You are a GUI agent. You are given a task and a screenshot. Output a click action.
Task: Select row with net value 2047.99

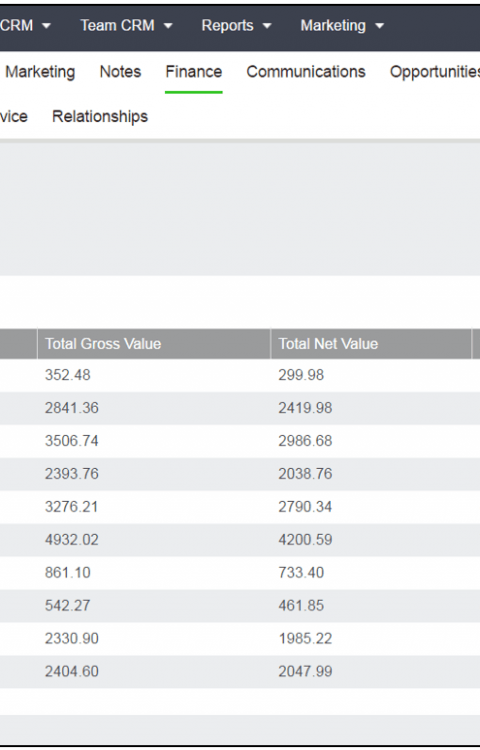240,672
